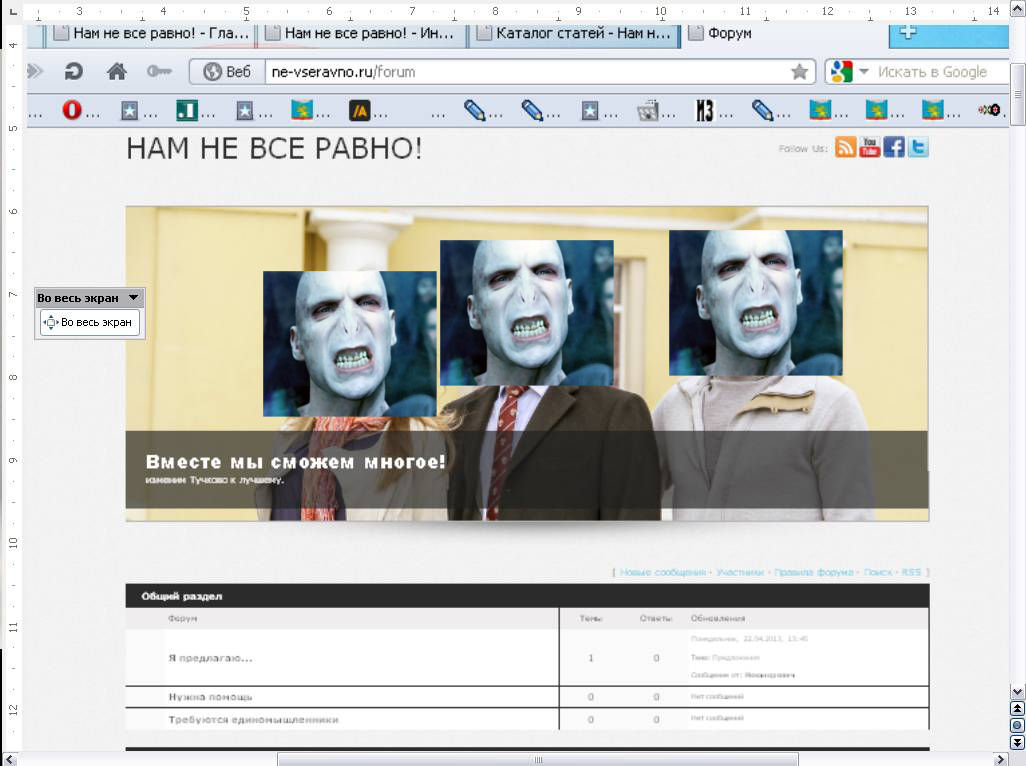
Task: Click the Word next page double-arrow
Action: tap(1017, 742)
